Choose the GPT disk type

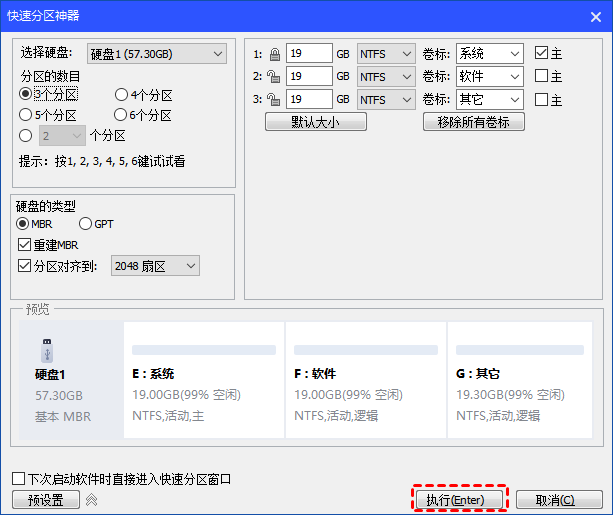coord(86,224)
